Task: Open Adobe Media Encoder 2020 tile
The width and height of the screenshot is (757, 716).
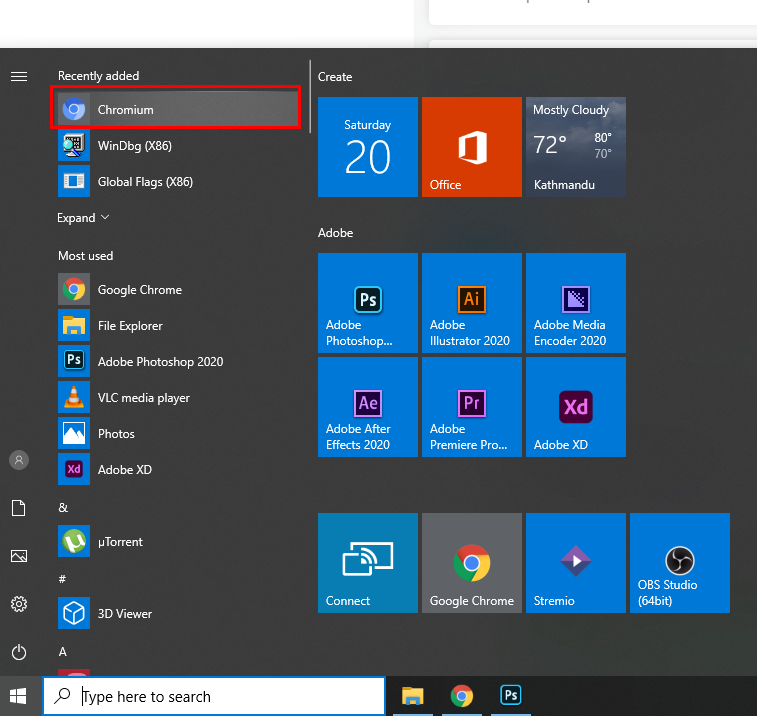Action: [x=576, y=303]
